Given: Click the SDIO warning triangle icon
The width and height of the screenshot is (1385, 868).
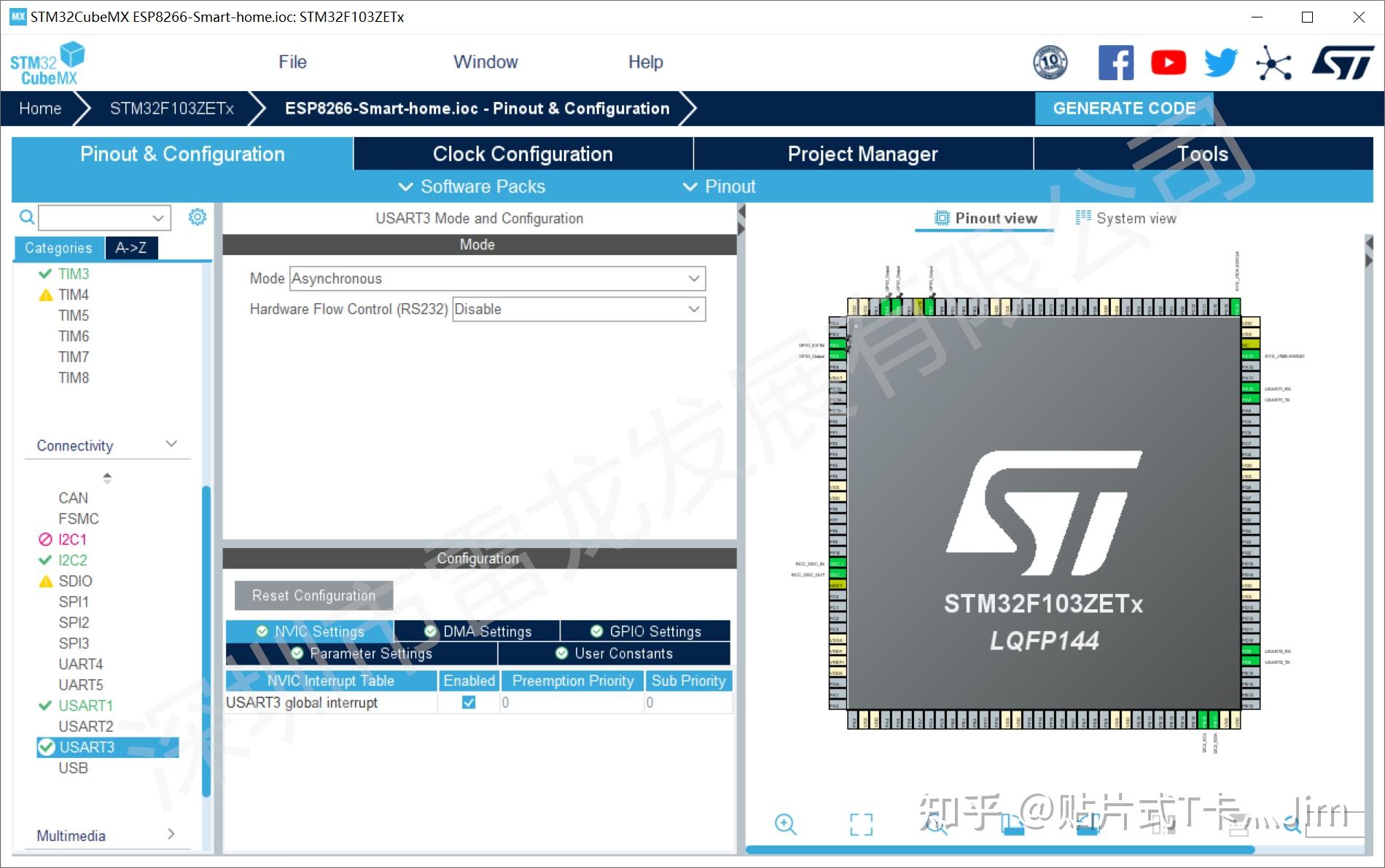Looking at the screenshot, I should point(45,581).
